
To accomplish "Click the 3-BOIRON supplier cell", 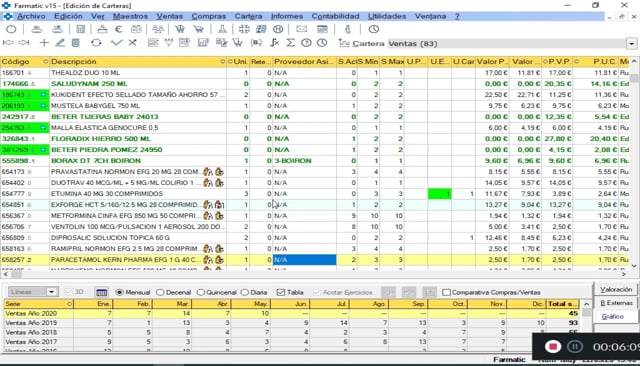I will (x=304, y=161).
